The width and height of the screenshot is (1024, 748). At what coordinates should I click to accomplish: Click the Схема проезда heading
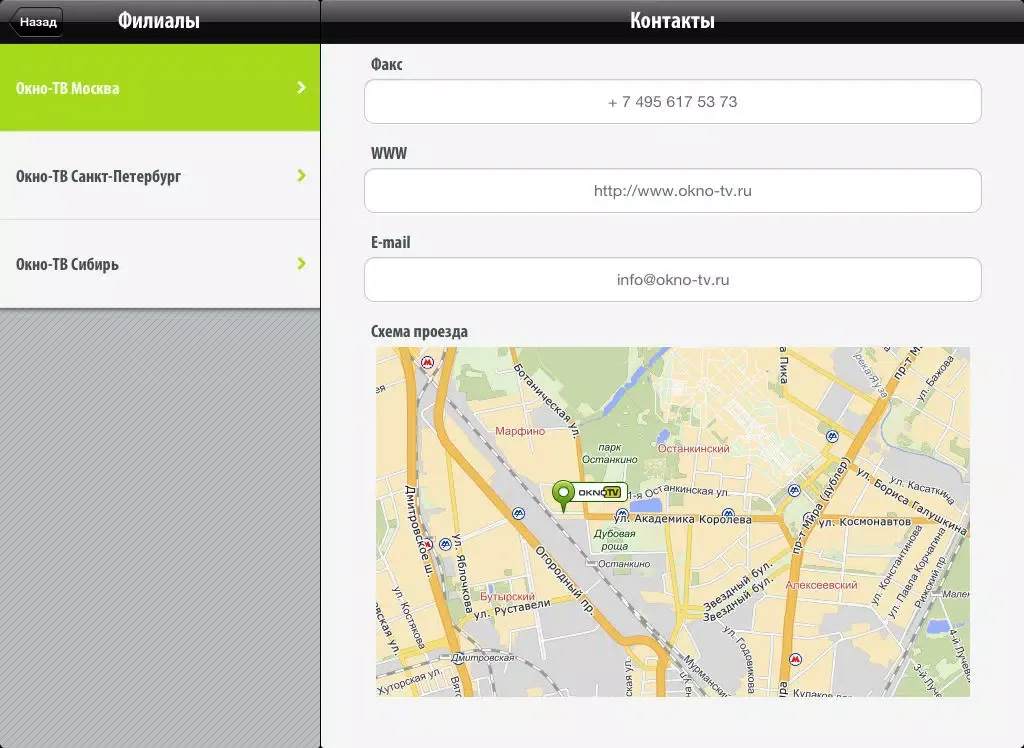pyautogui.click(x=419, y=331)
